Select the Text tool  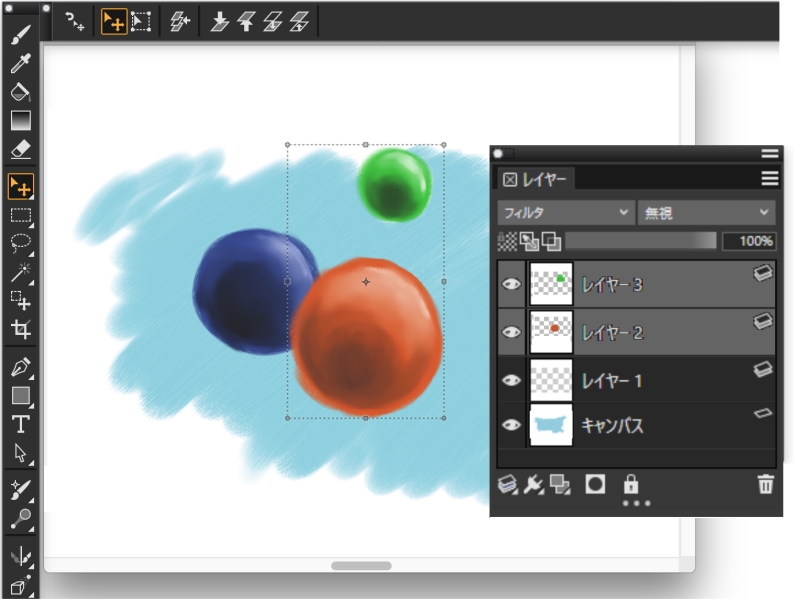tap(20, 424)
